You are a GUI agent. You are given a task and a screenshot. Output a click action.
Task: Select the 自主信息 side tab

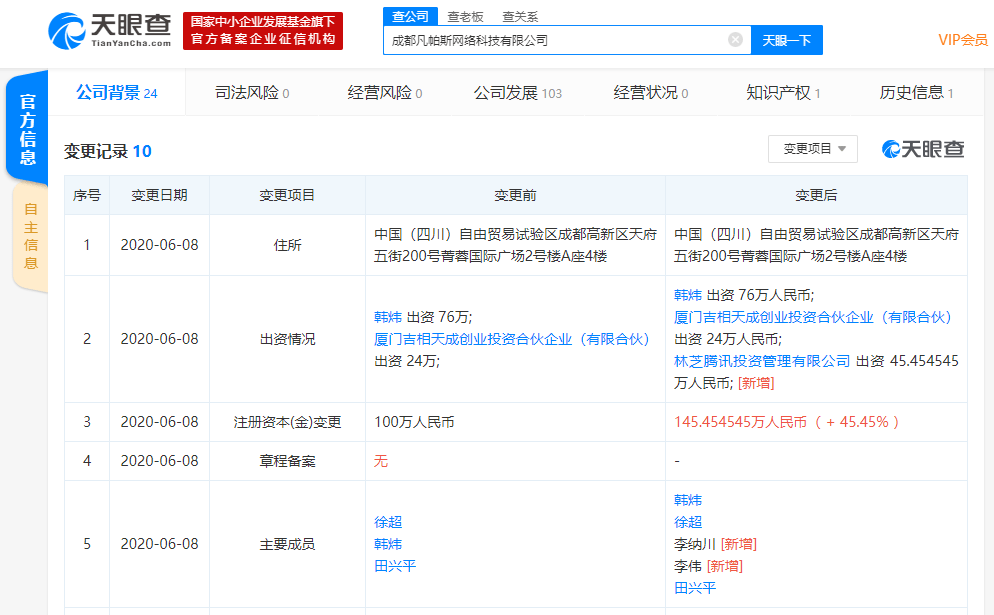pyautogui.click(x=31, y=236)
